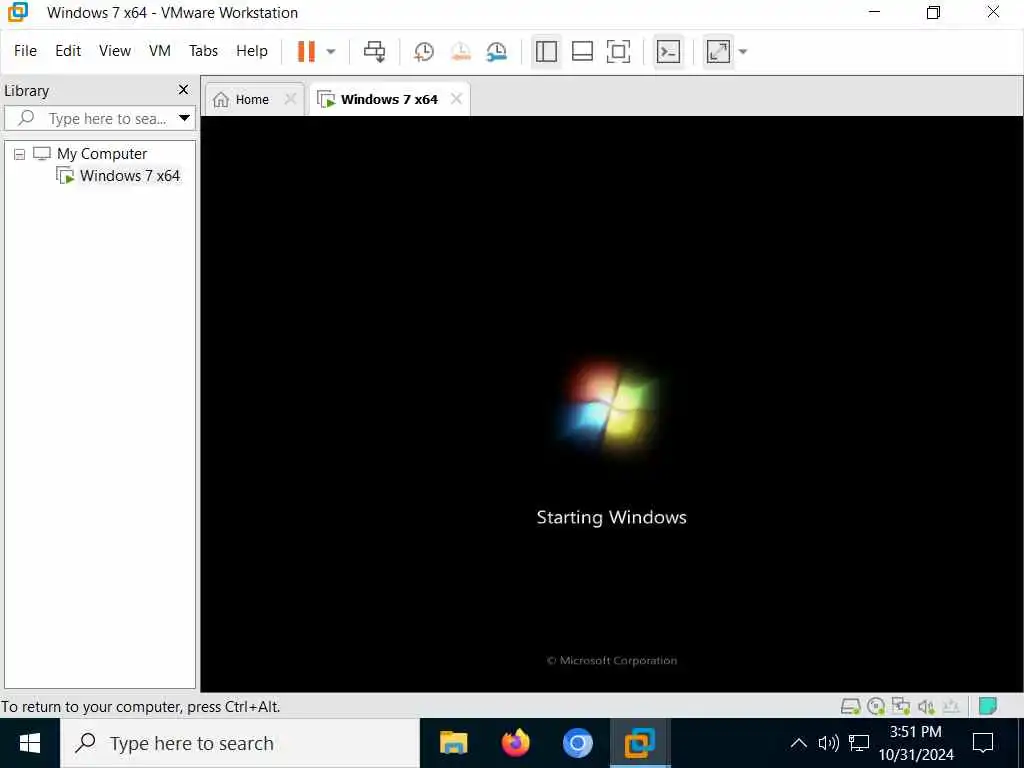Image resolution: width=1024 pixels, height=768 pixels.
Task: Click the teal message log note icon
Action: tap(987, 706)
